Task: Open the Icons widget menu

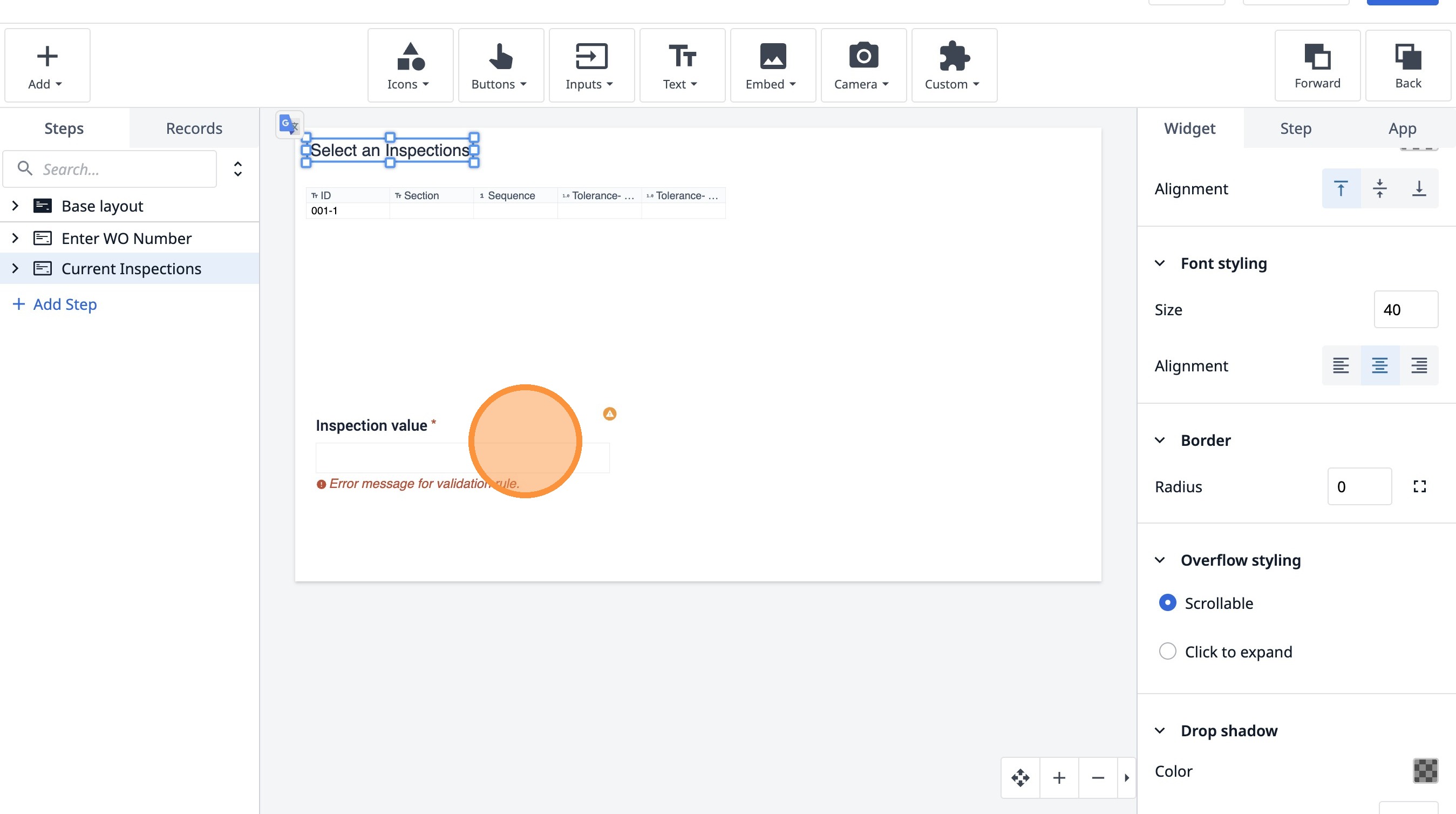Action: pos(410,65)
